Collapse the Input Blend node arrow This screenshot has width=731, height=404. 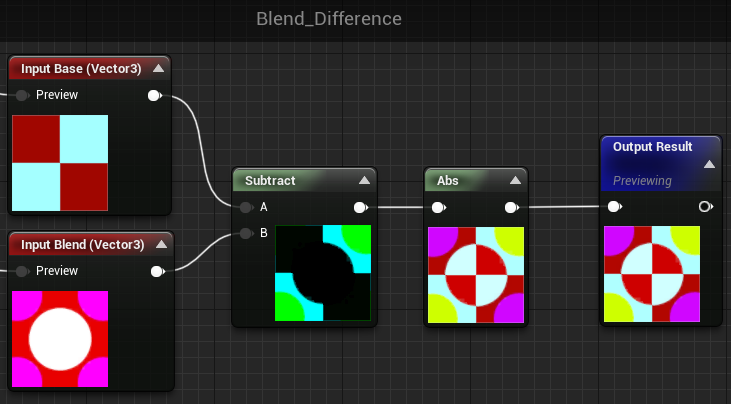tap(161, 244)
